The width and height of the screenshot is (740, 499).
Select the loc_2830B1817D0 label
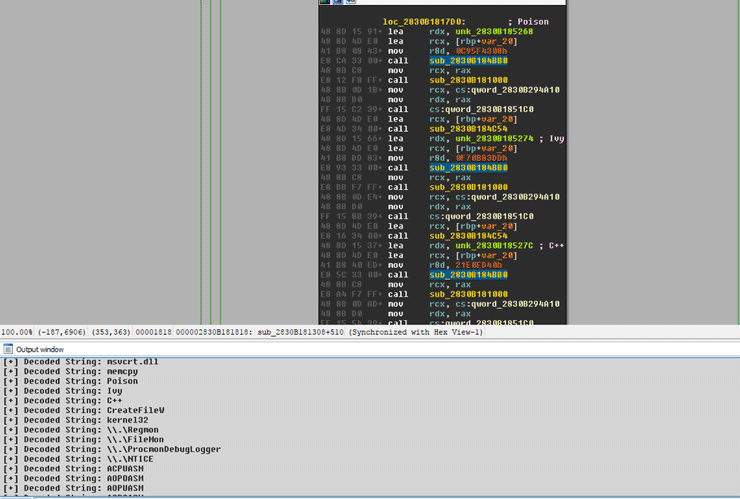(422, 21)
